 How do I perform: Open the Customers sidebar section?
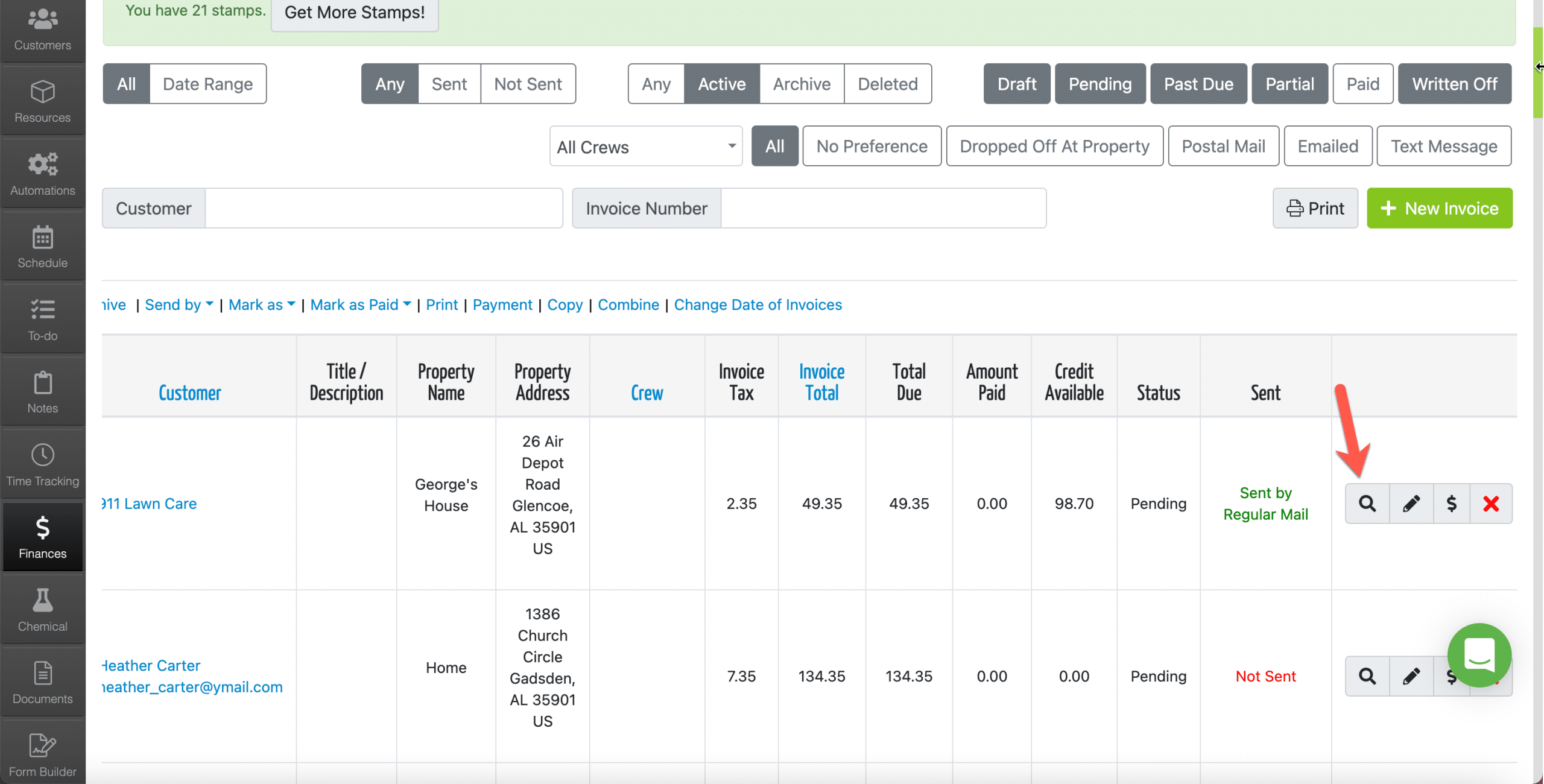click(x=42, y=30)
